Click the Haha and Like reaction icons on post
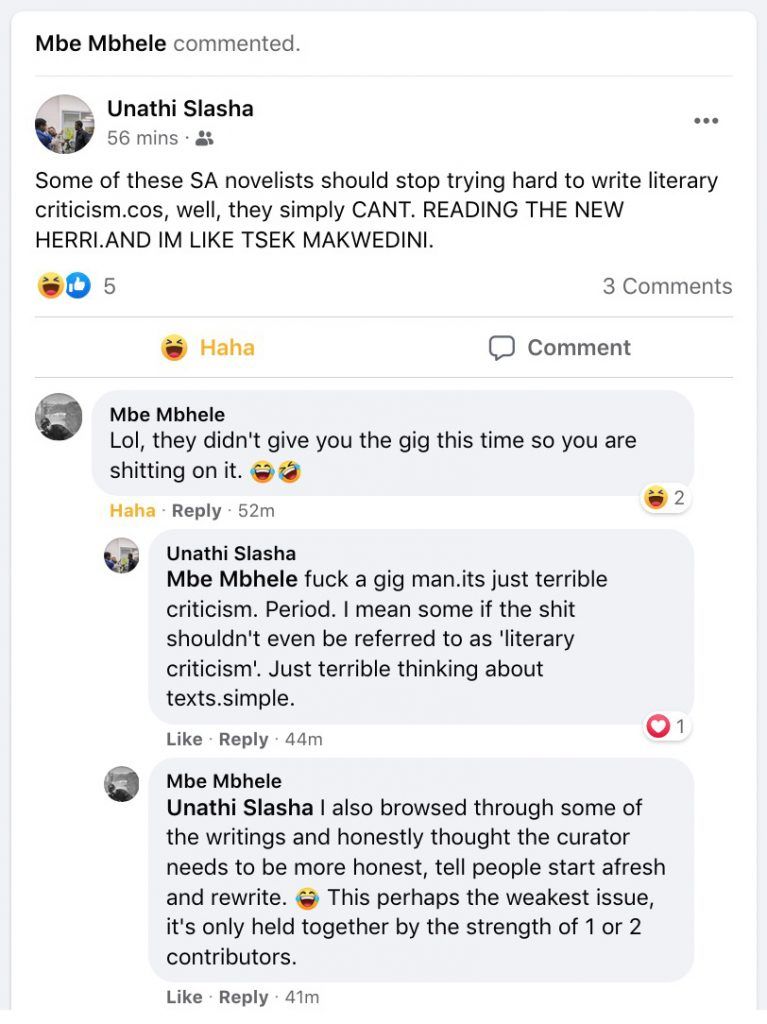This screenshot has width=767, height=1024. (x=64, y=286)
